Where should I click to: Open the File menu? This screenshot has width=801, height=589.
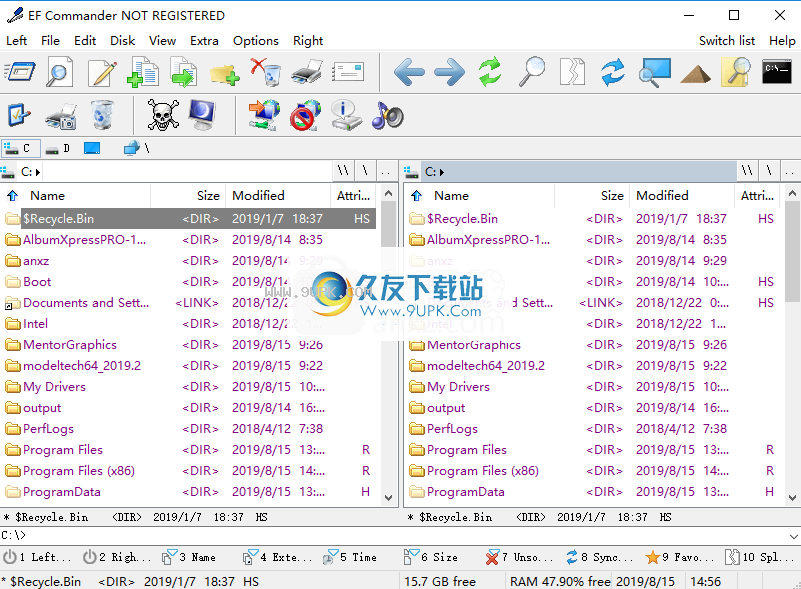pyautogui.click(x=50, y=41)
